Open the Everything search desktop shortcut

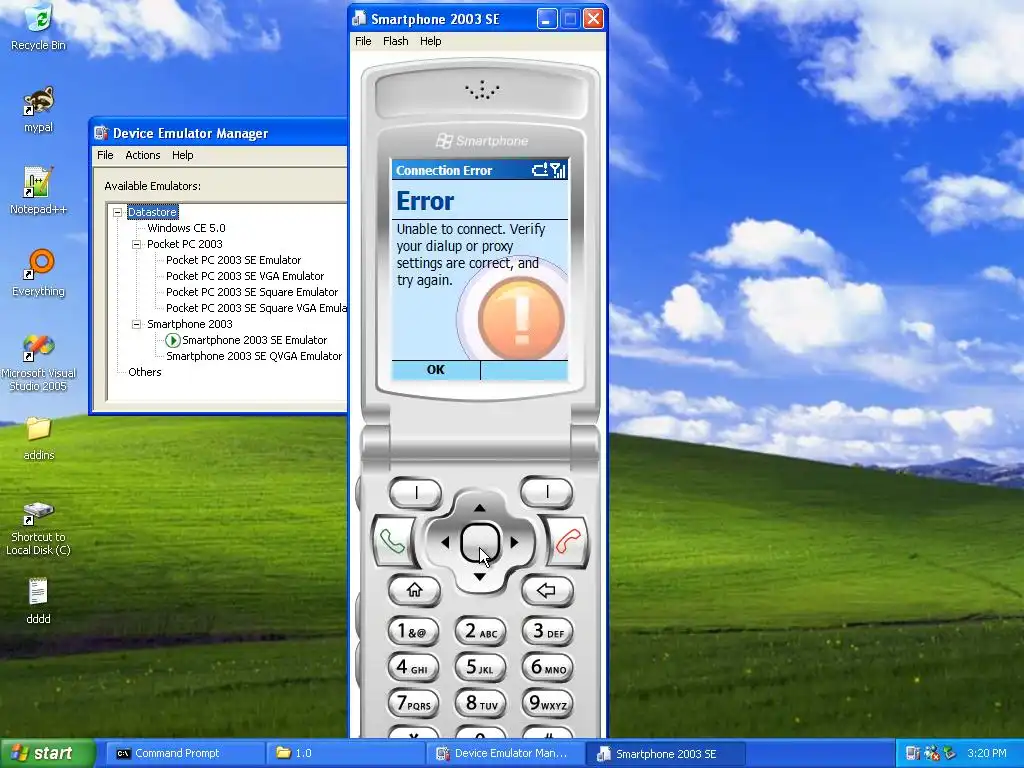(x=39, y=272)
